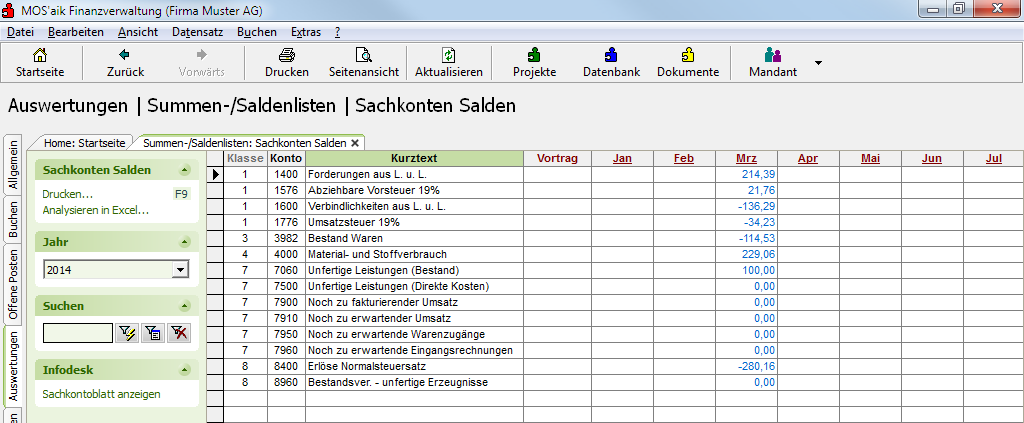This screenshot has height=423, width=1024.
Task: Sort by the Konto column header
Action: (286, 159)
